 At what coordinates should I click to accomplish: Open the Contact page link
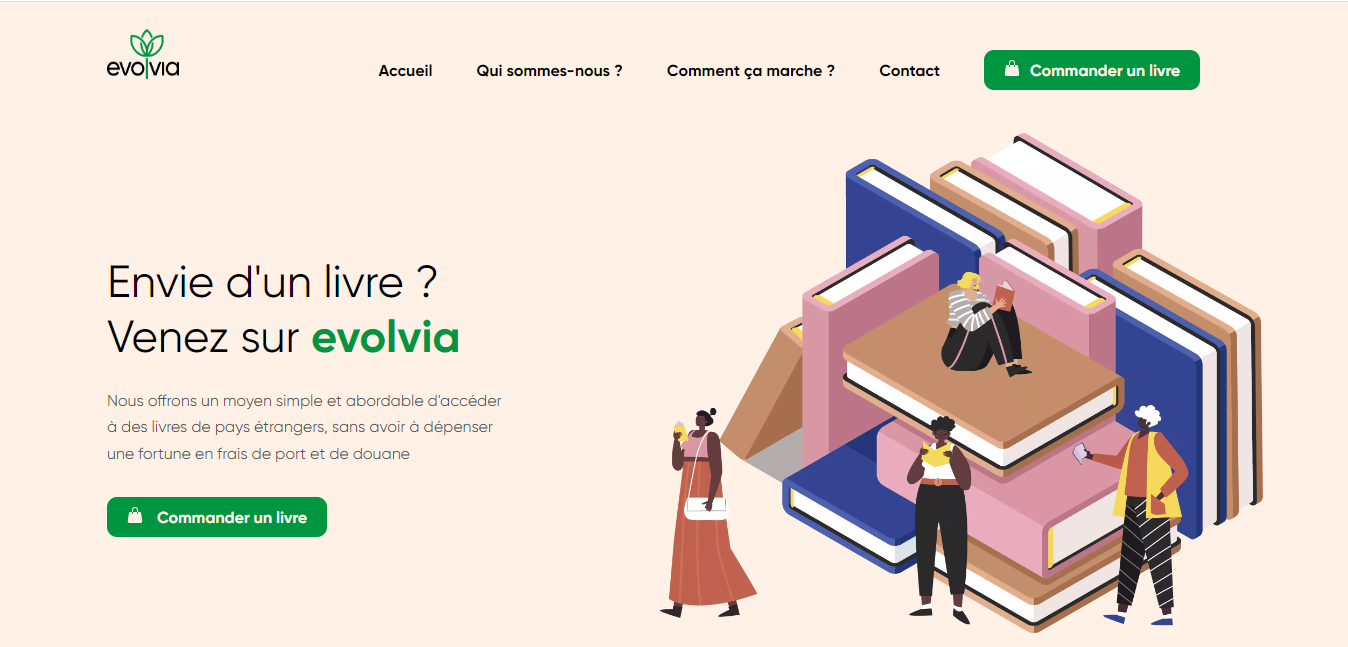point(909,71)
